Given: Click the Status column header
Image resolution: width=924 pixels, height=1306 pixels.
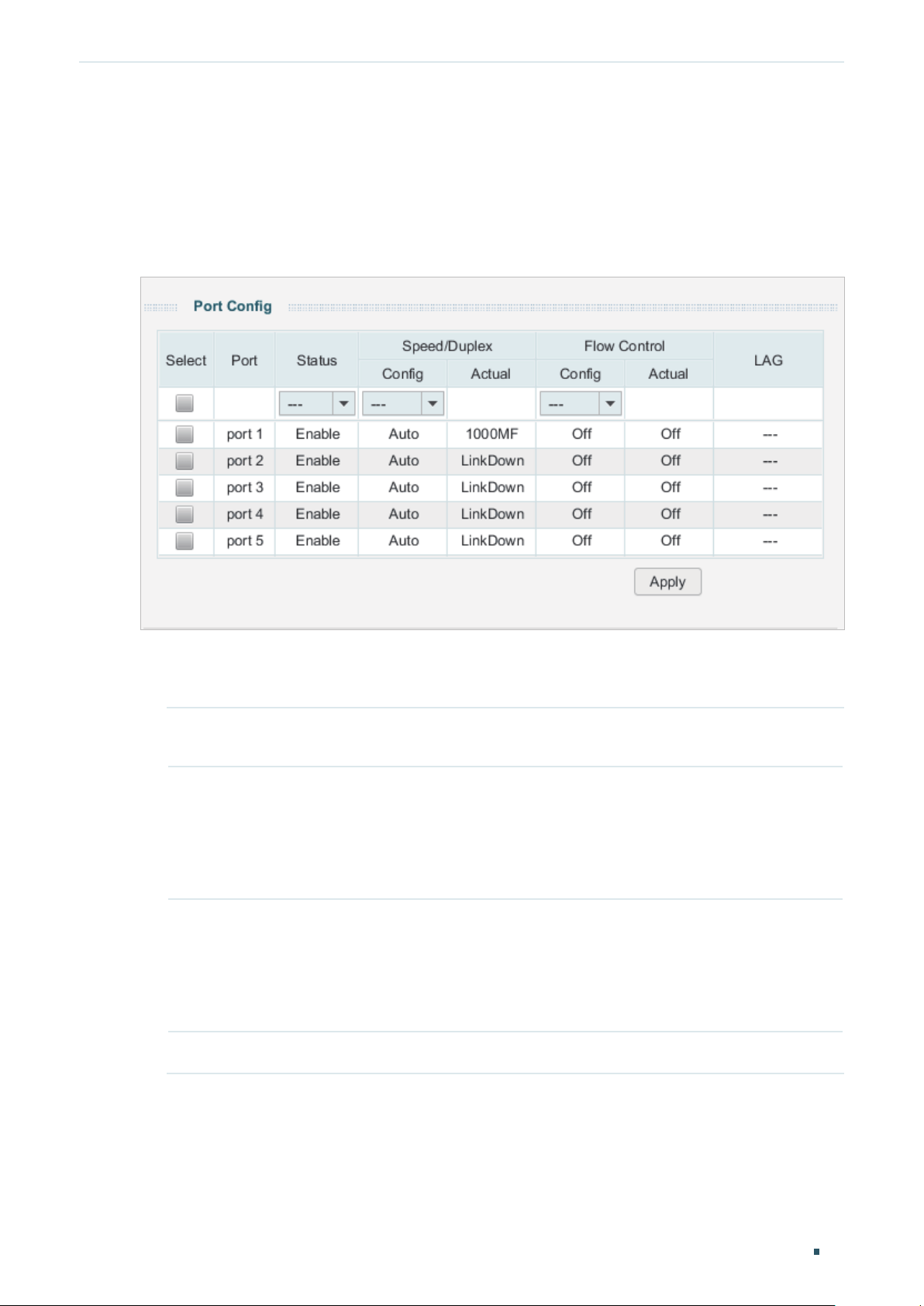Looking at the screenshot, I should [x=317, y=360].
